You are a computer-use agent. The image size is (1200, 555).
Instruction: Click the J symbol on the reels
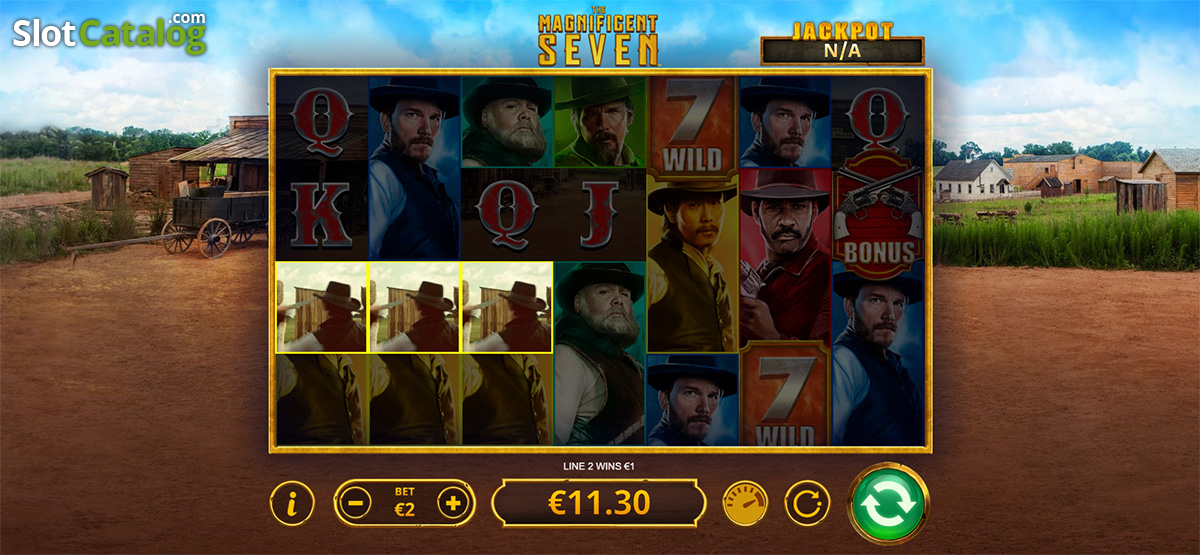[599, 215]
